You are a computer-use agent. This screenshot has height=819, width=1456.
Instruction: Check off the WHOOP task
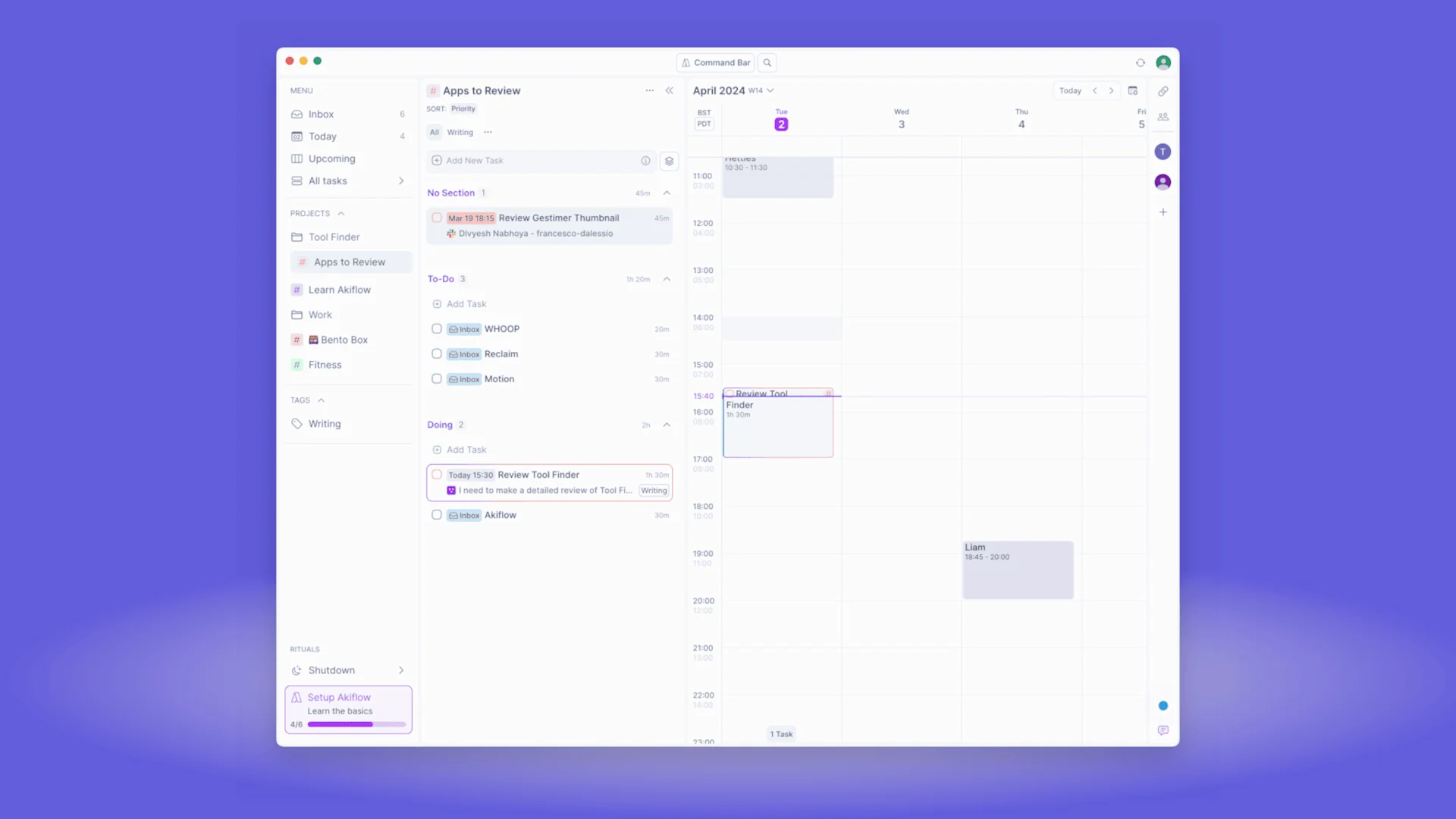click(x=437, y=328)
